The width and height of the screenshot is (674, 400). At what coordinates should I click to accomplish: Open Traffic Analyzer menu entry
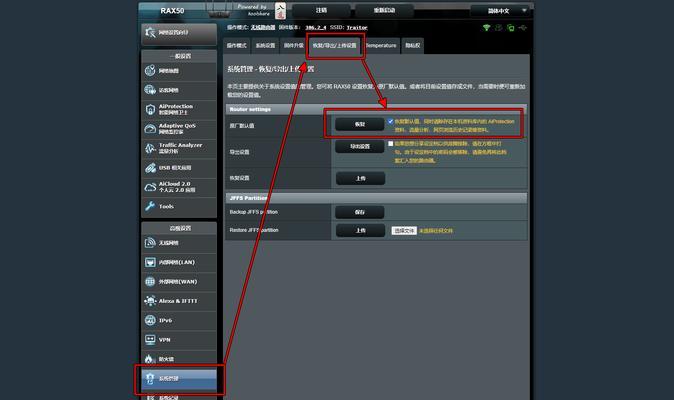coord(179,148)
